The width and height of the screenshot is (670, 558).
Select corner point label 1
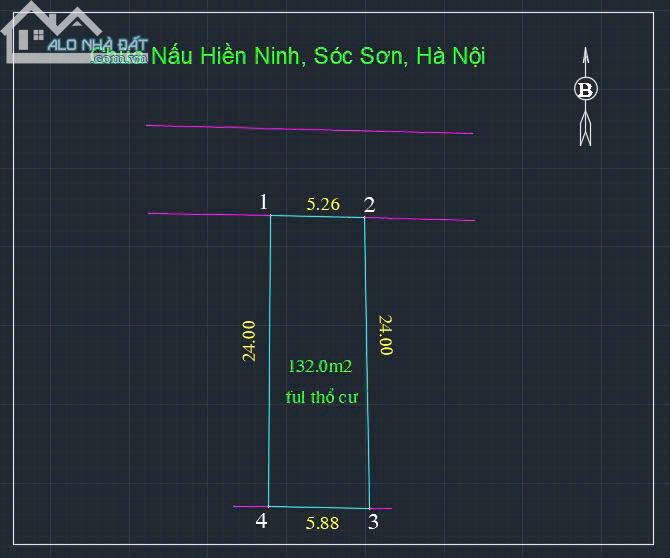tap(263, 202)
